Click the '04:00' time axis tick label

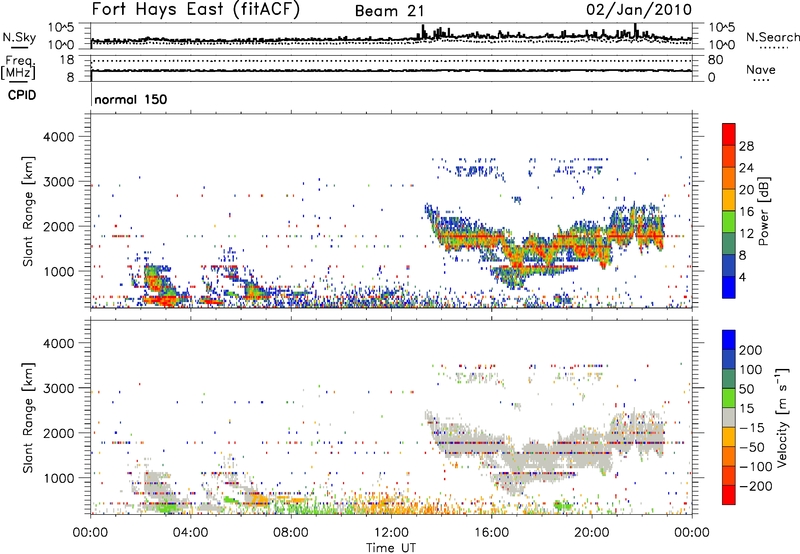[x=191, y=533]
